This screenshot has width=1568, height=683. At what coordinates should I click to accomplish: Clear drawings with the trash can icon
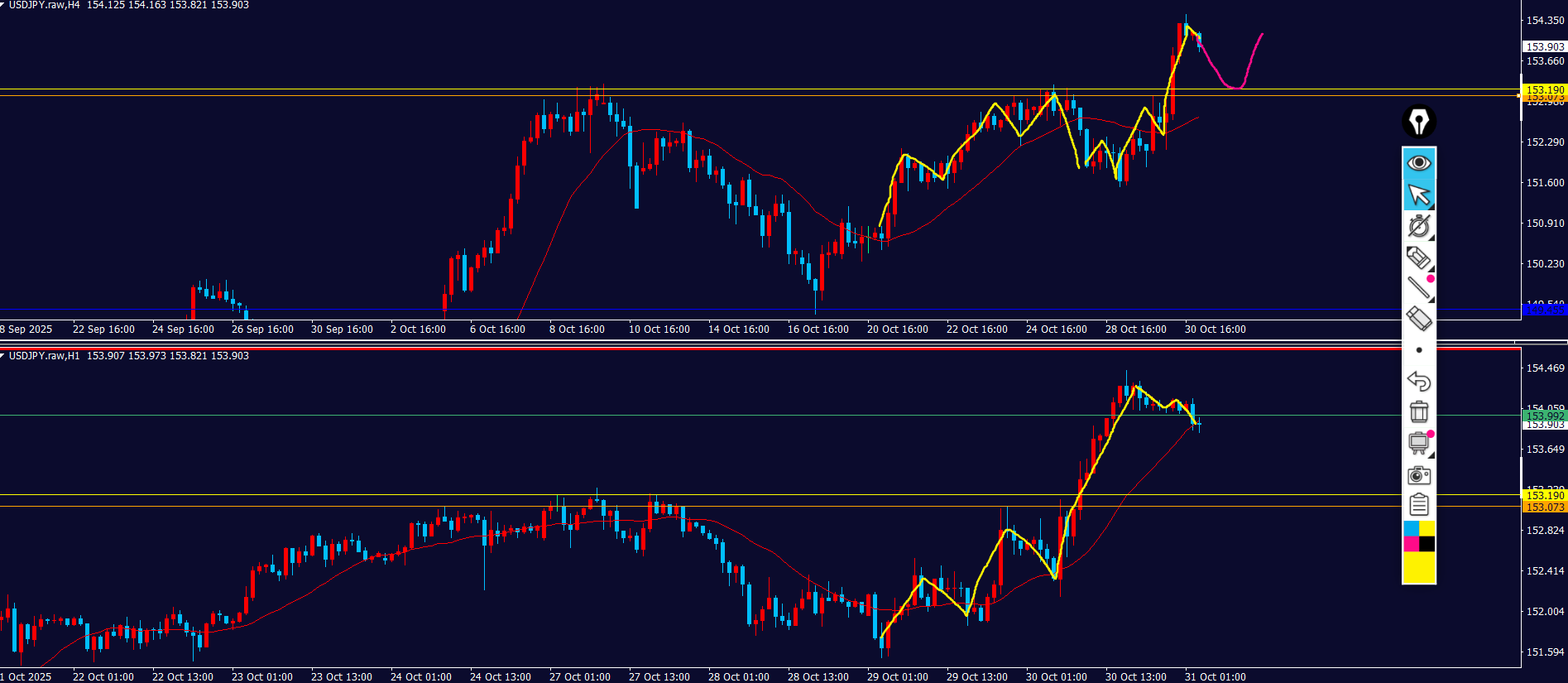pyautogui.click(x=1418, y=411)
